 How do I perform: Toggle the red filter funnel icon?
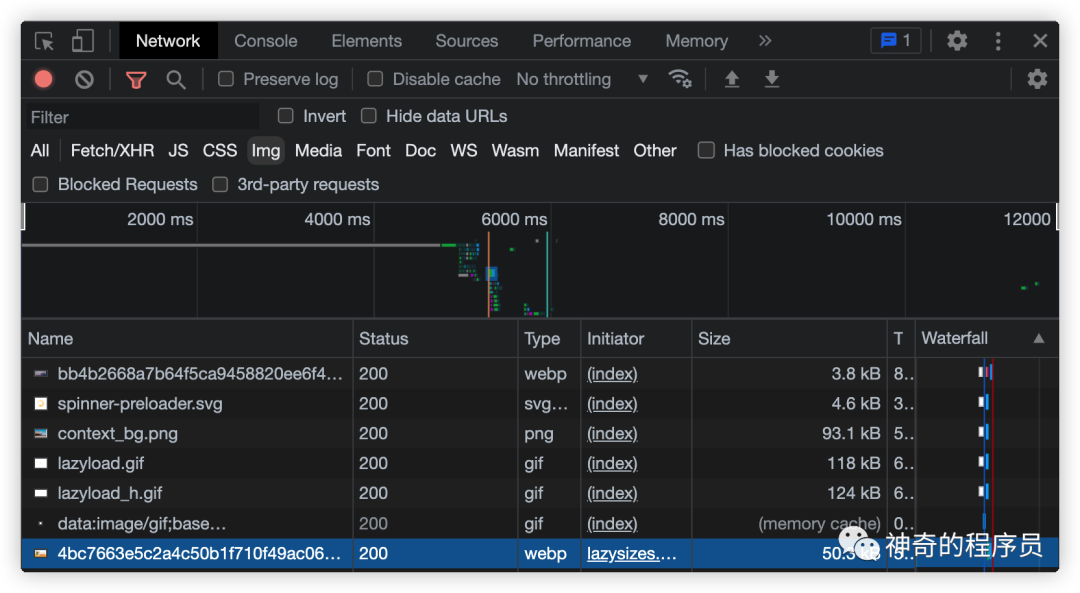[x=136, y=80]
